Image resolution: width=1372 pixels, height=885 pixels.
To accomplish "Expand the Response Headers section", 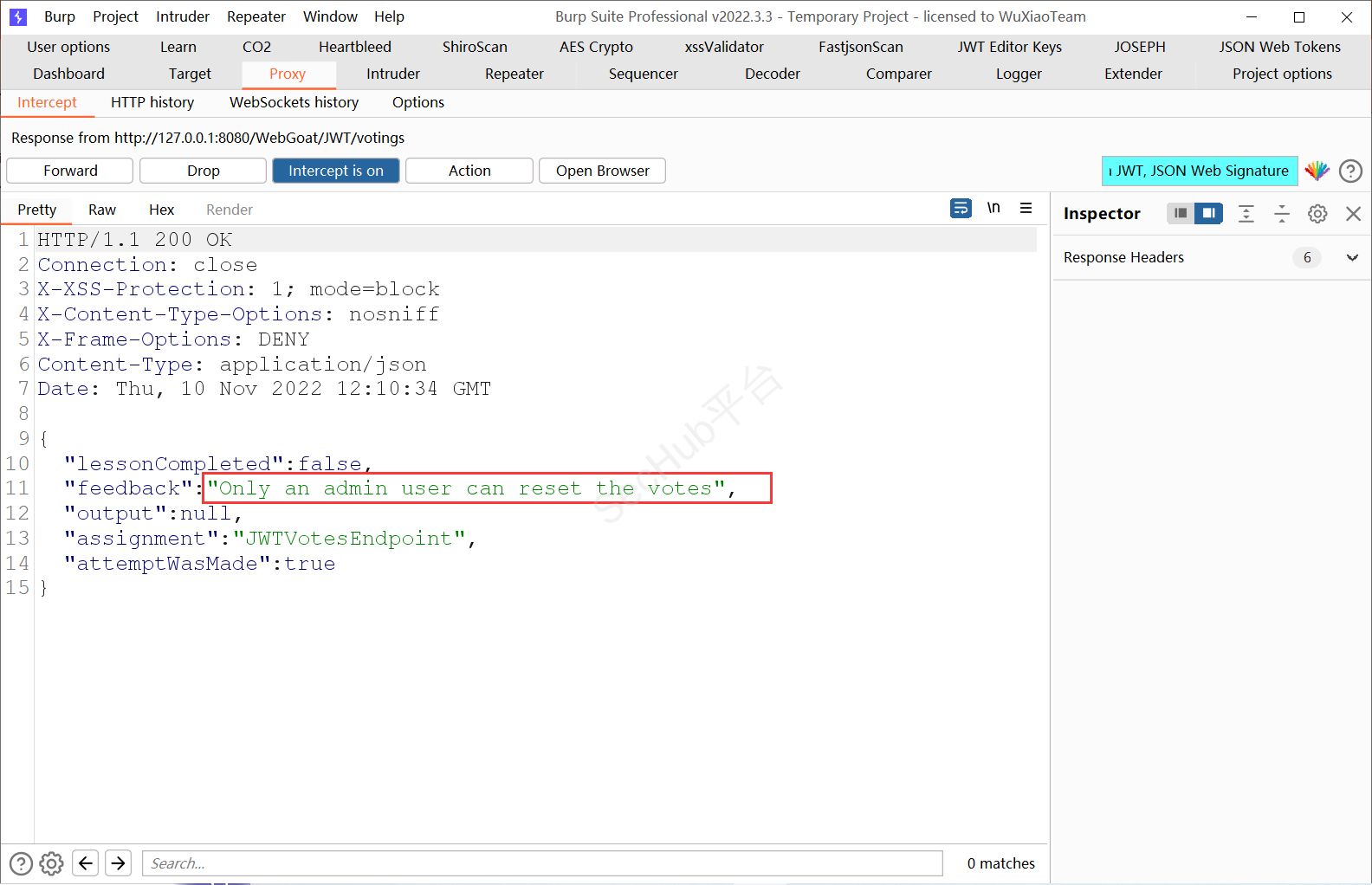I will click(1351, 257).
